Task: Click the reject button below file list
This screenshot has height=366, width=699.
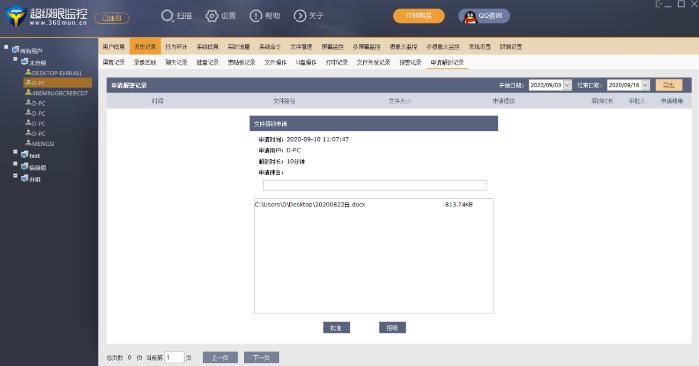Action: [x=392, y=328]
